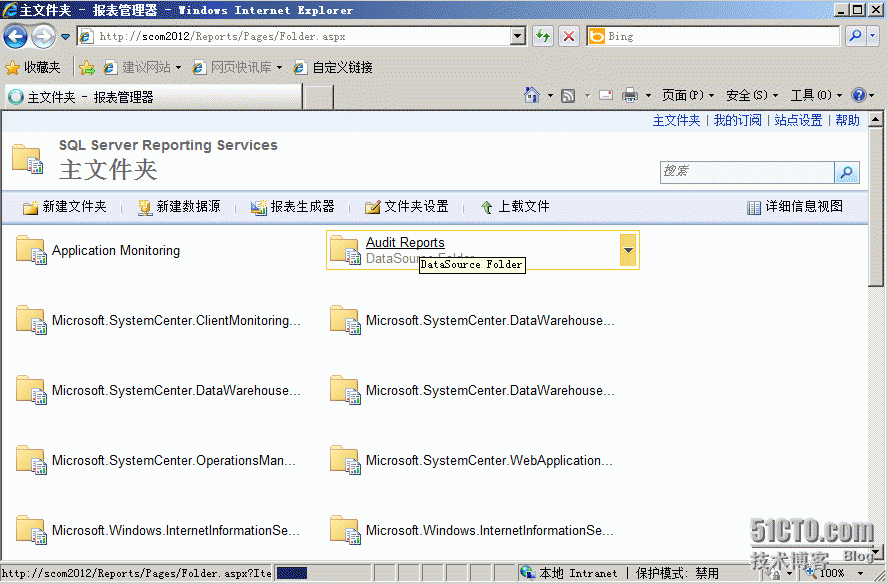This screenshot has height=584, width=888.
Task: Click the Microsoft.SystemCenter.WebApplication folder icon
Action: click(x=345, y=460)
